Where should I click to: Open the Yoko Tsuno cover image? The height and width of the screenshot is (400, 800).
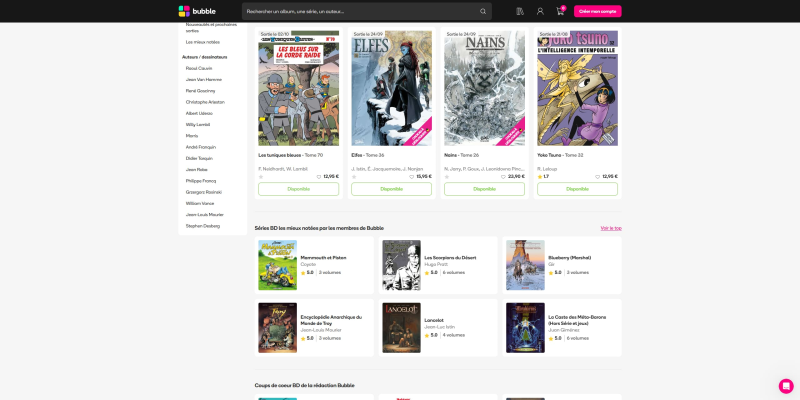click(577, 88)
